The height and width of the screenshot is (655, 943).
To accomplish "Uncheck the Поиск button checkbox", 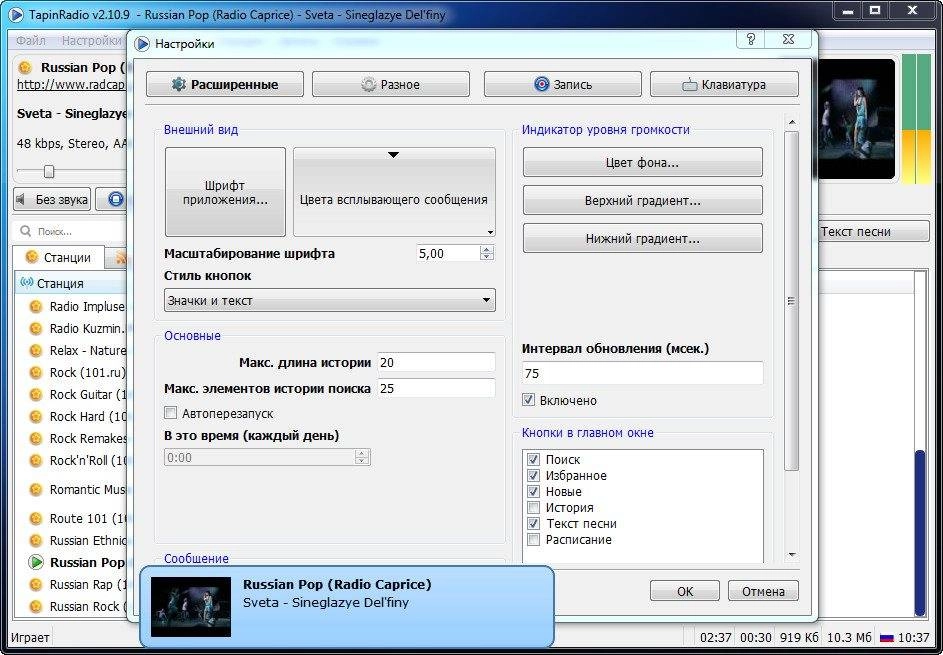I will pyautogui.click(x=533, y=460).
